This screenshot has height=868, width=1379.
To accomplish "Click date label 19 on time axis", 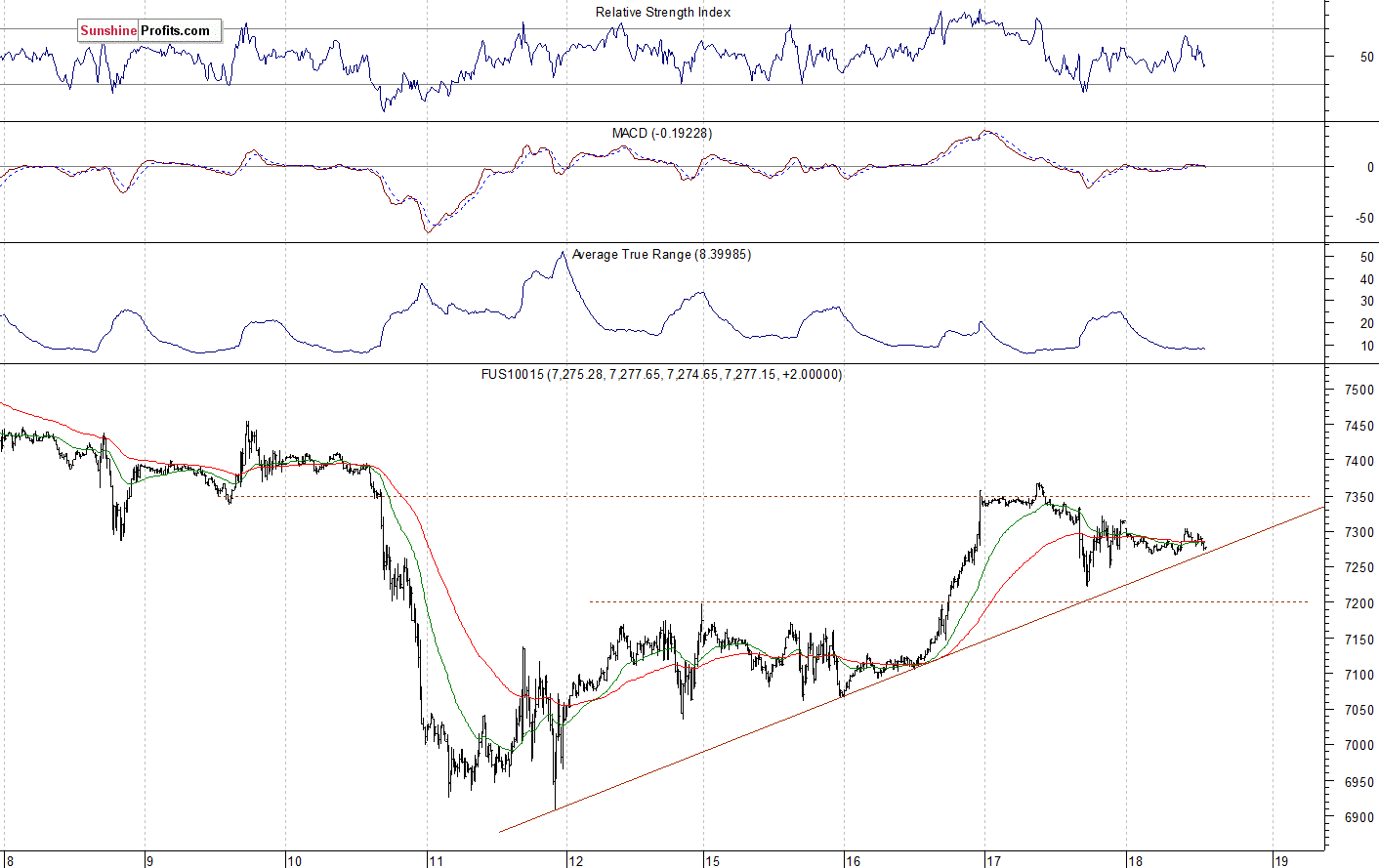I will click(1281, 861).
